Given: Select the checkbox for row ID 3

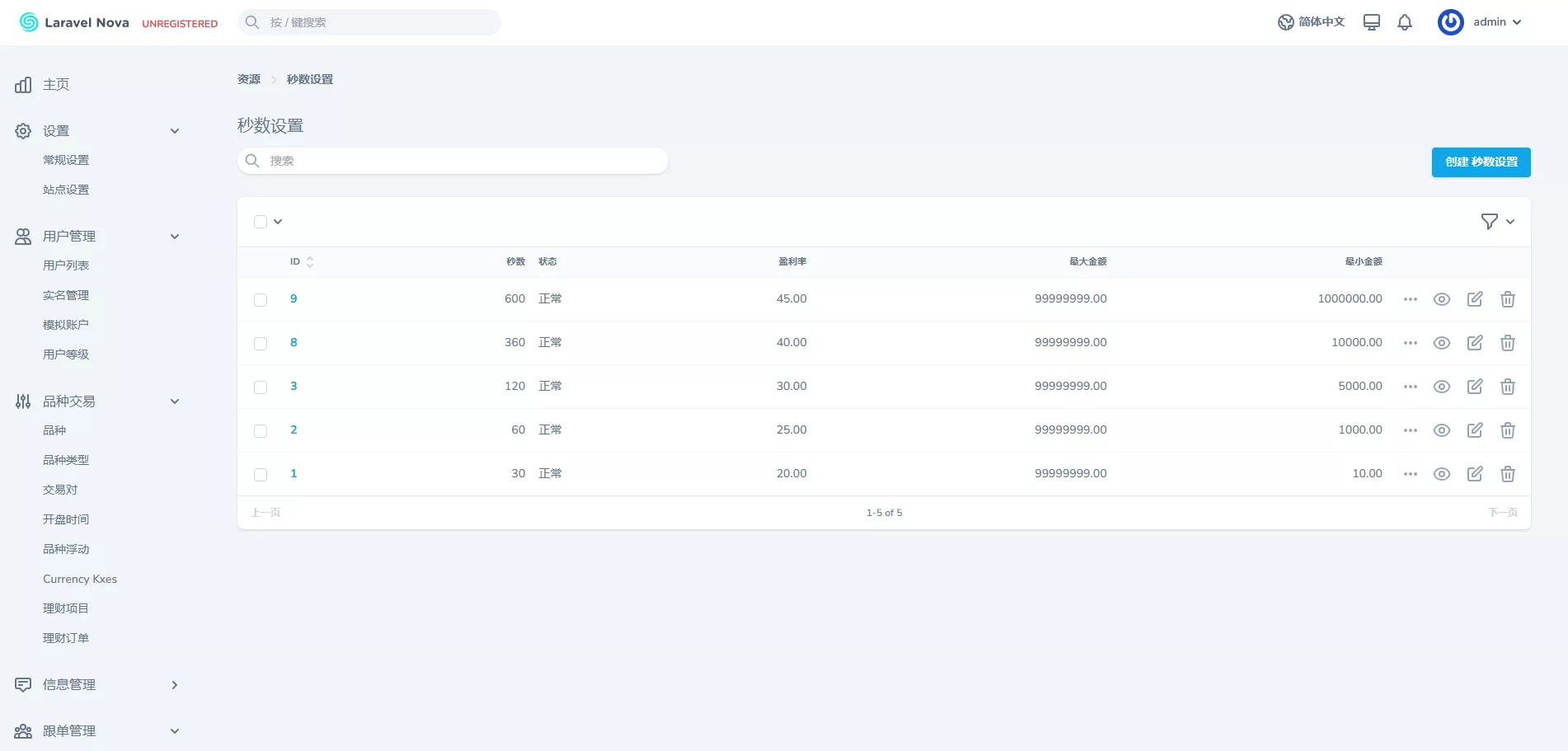Looking at the screenshot, I should tap(261, 387).
